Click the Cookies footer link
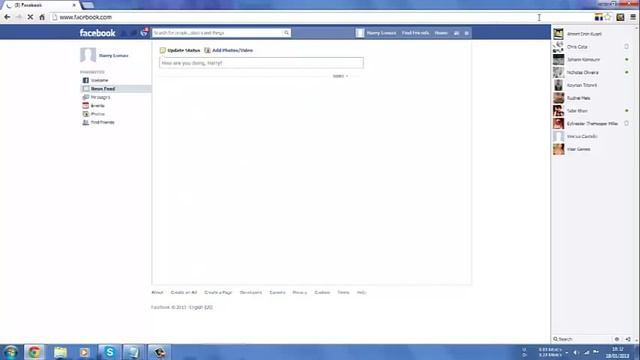The height and width of the screenshot is (360, 640). click(x=322, y=292)
